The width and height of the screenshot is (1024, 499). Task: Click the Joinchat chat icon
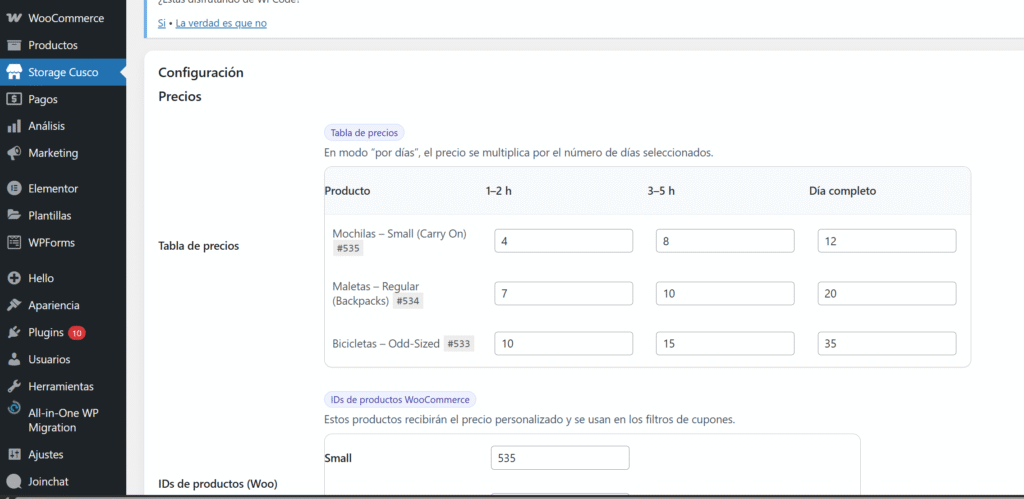[14, 481]
